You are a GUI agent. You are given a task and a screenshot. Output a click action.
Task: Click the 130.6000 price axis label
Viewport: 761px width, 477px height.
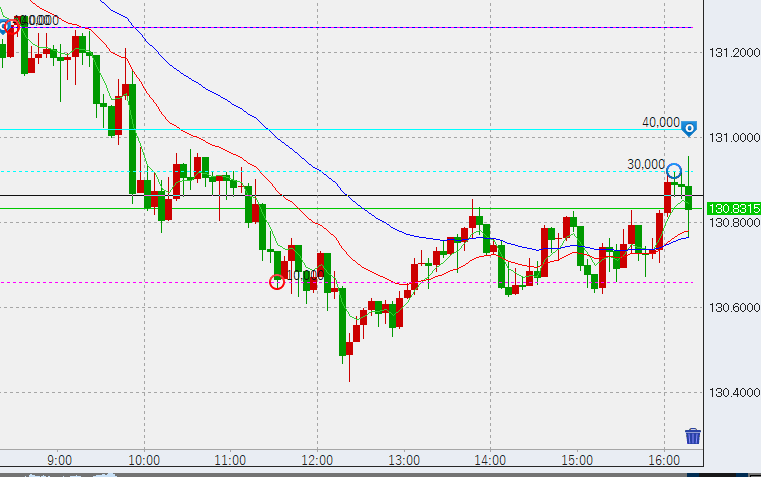(733, 307)
